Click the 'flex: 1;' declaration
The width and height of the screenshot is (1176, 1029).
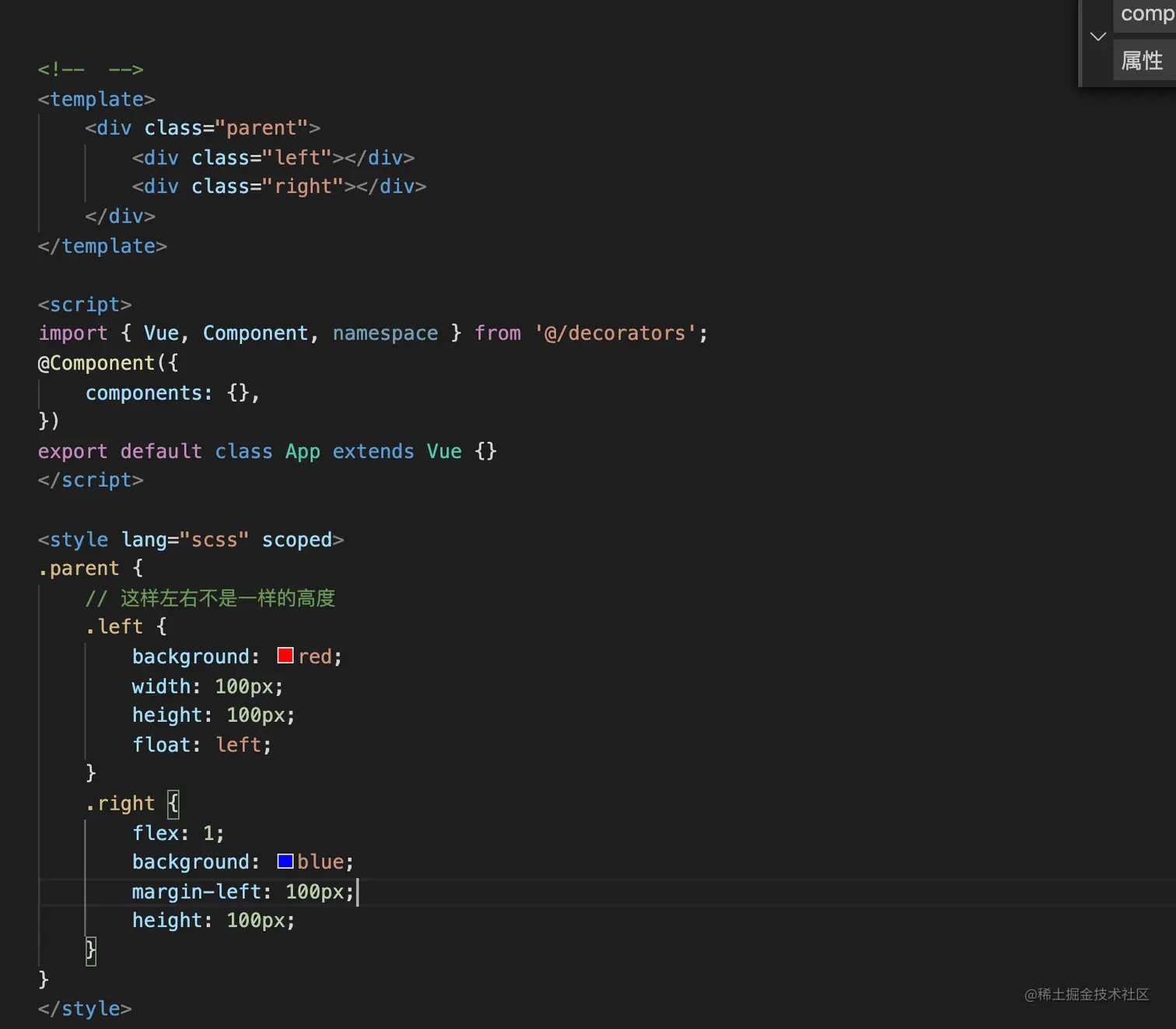(x=178, y=833)
